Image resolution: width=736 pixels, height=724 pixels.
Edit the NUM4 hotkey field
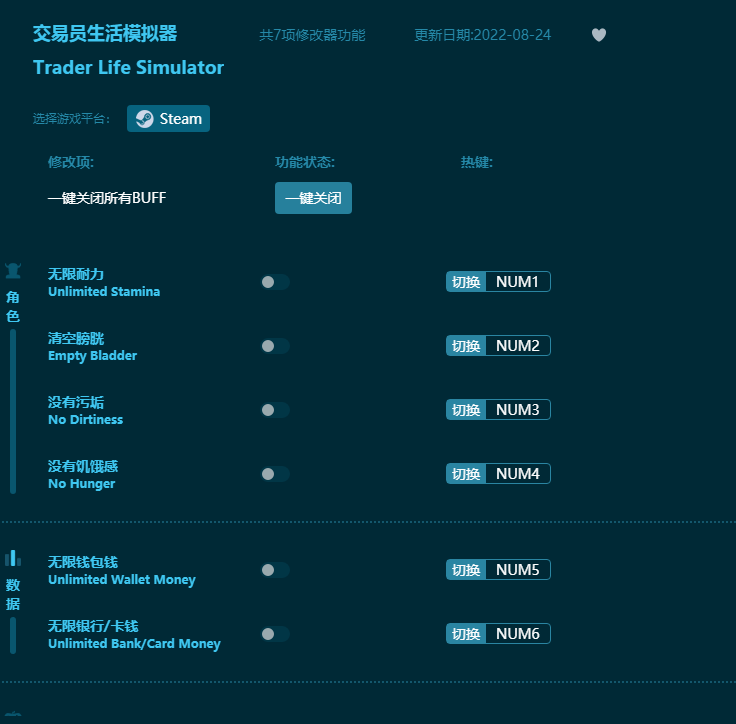pos(518,473)
